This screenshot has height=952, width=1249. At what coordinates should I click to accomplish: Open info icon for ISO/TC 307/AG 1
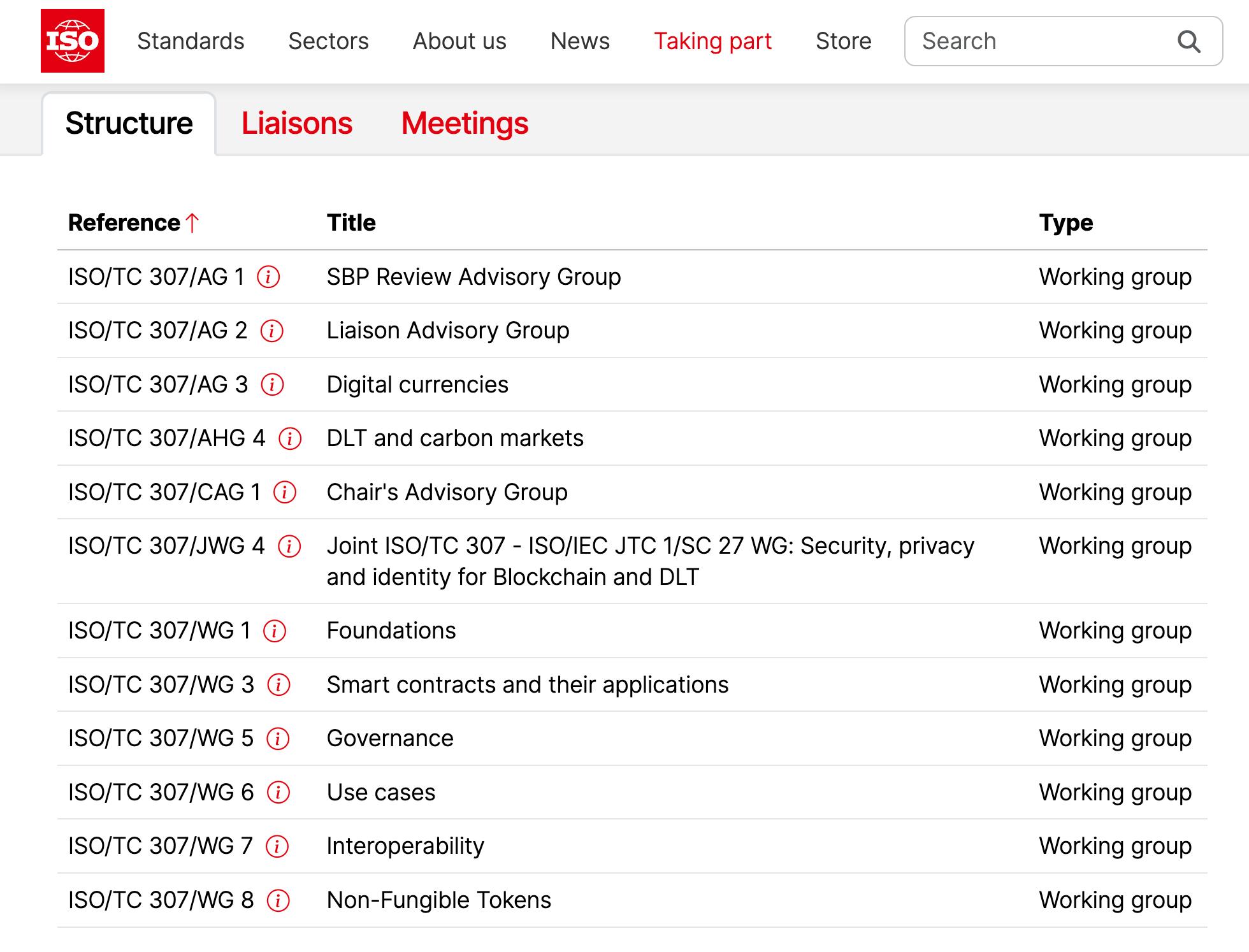coord(268,277)
